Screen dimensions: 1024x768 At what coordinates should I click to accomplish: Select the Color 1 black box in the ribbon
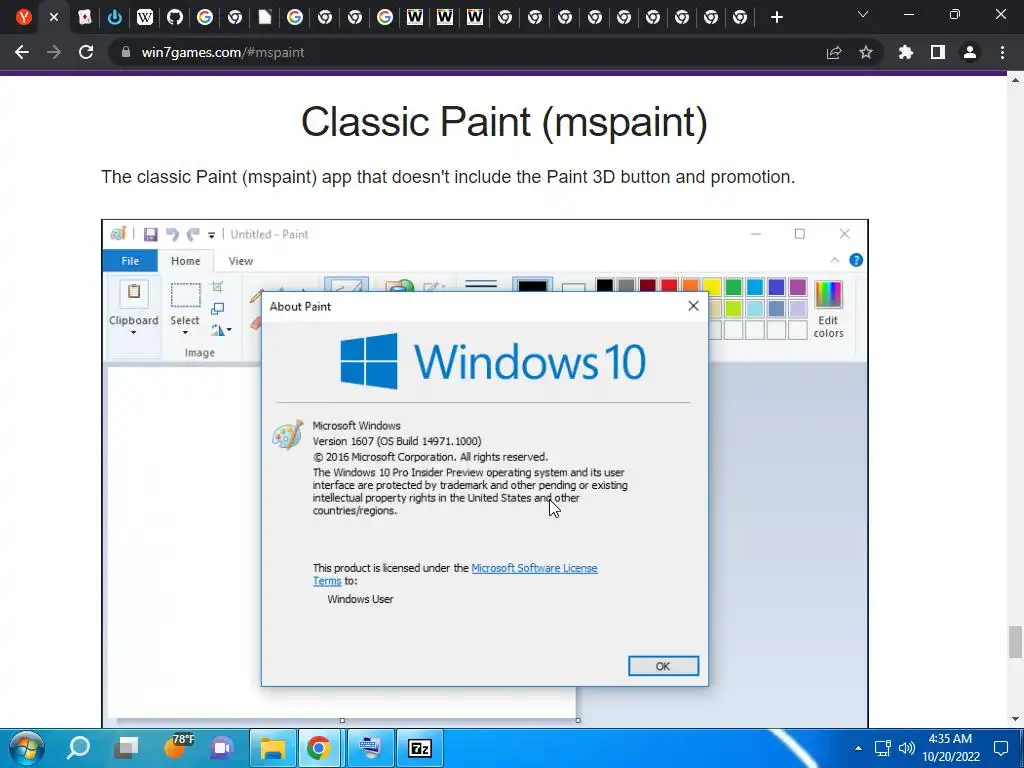(532, 286)
